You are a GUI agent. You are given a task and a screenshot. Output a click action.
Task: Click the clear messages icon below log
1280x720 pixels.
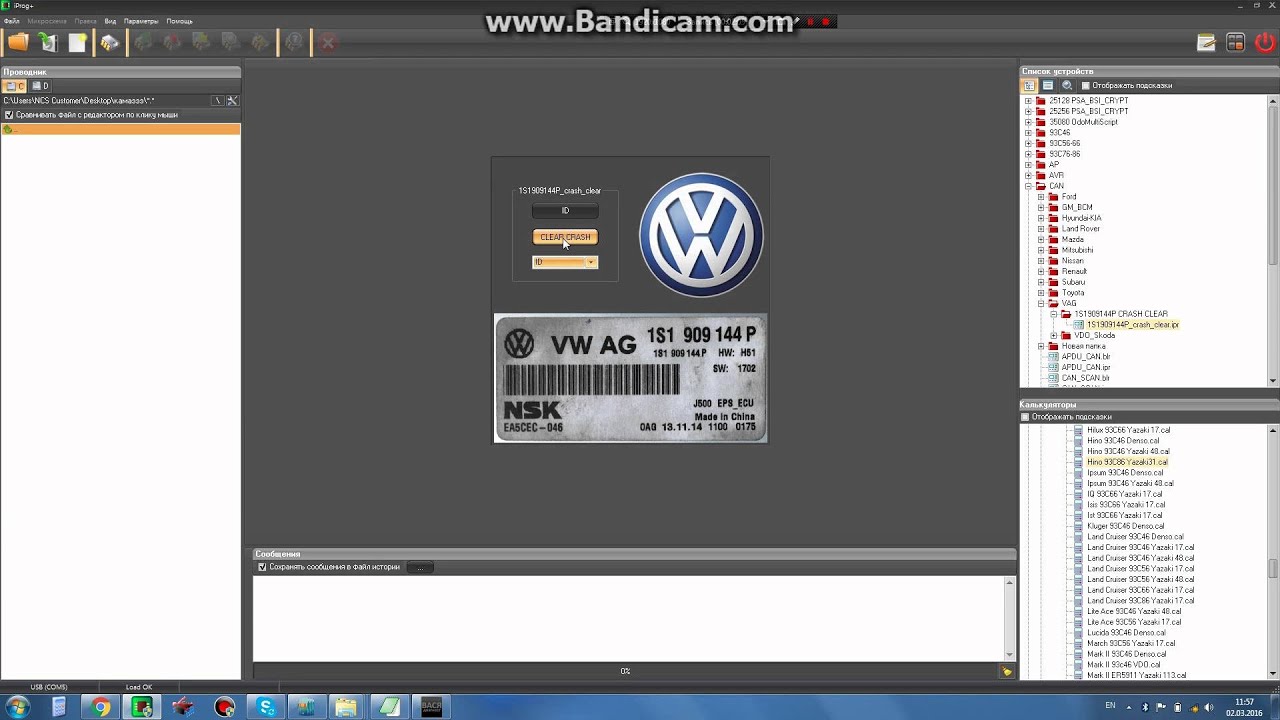1007,671
